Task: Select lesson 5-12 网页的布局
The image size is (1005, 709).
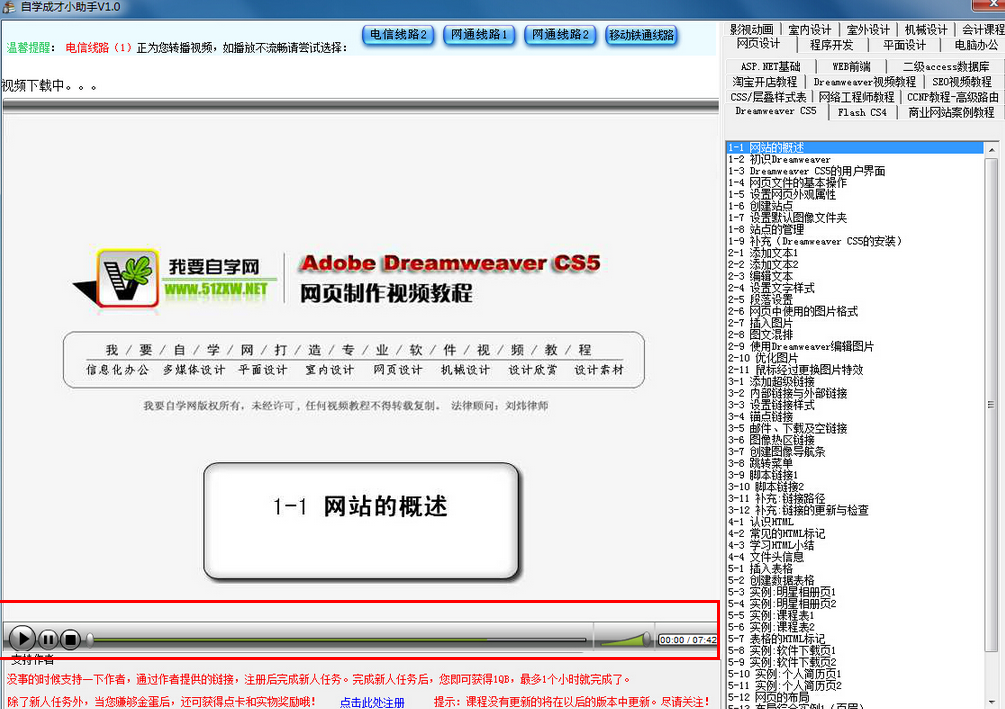Action: click(x=854, y=697)
